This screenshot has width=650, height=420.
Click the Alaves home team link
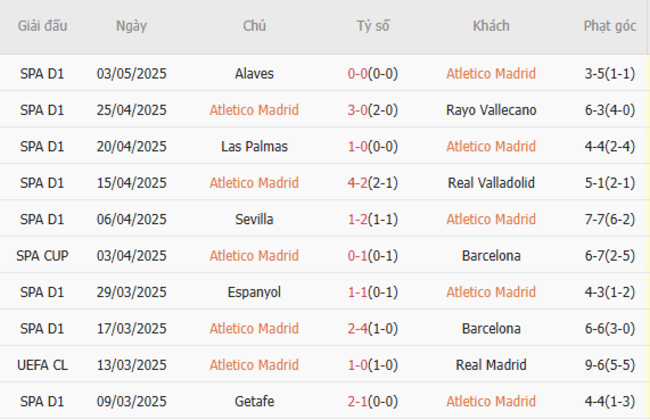pos(254,73)
